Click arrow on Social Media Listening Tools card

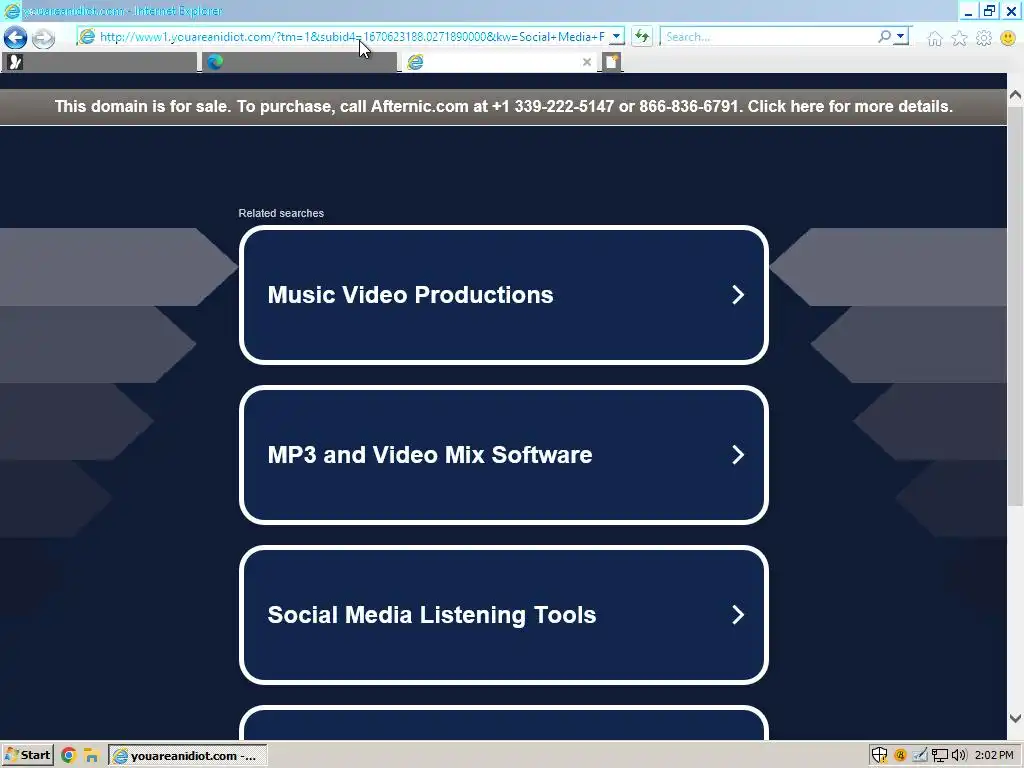738,615
